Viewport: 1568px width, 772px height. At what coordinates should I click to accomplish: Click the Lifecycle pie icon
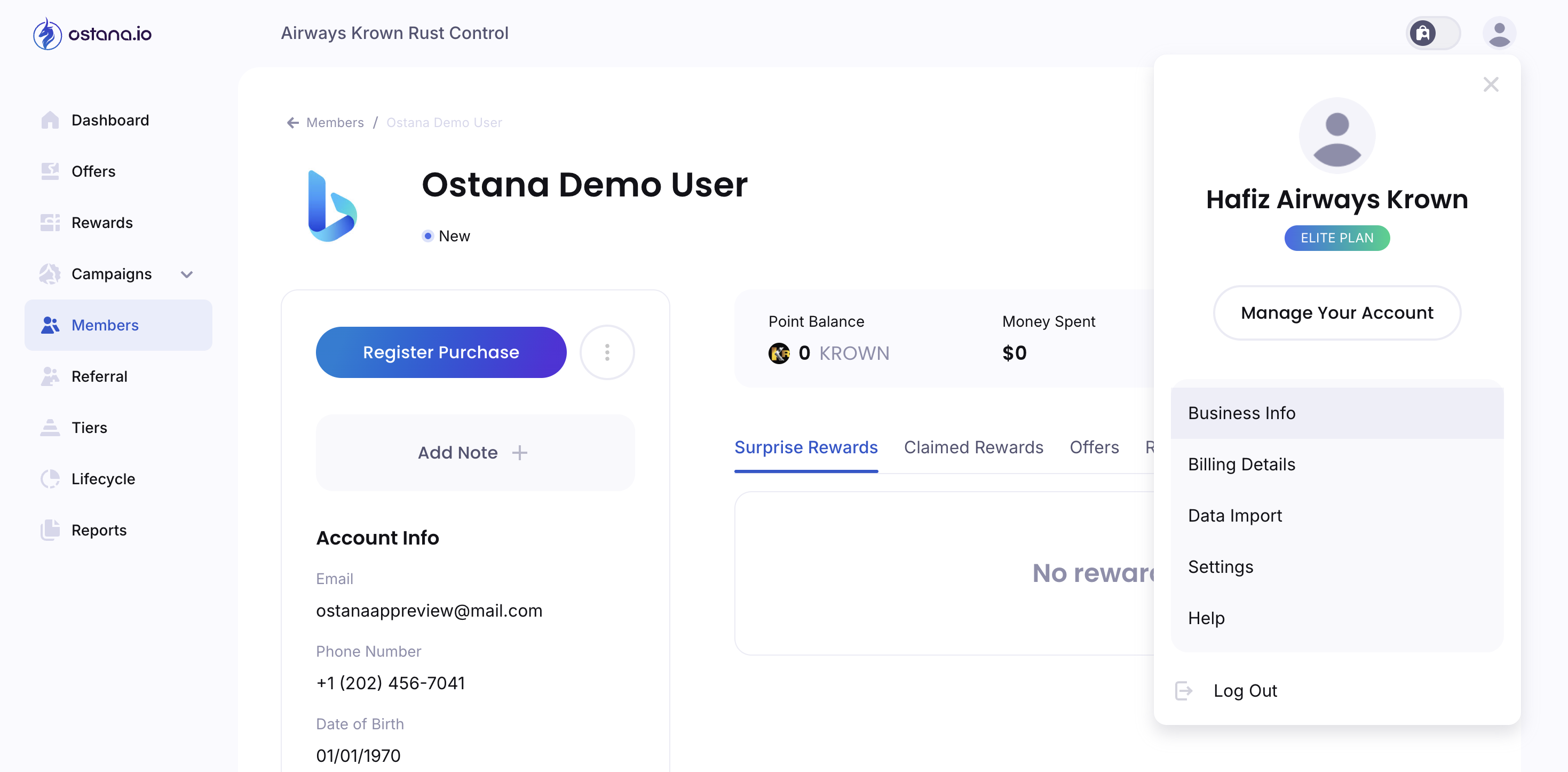50,479
